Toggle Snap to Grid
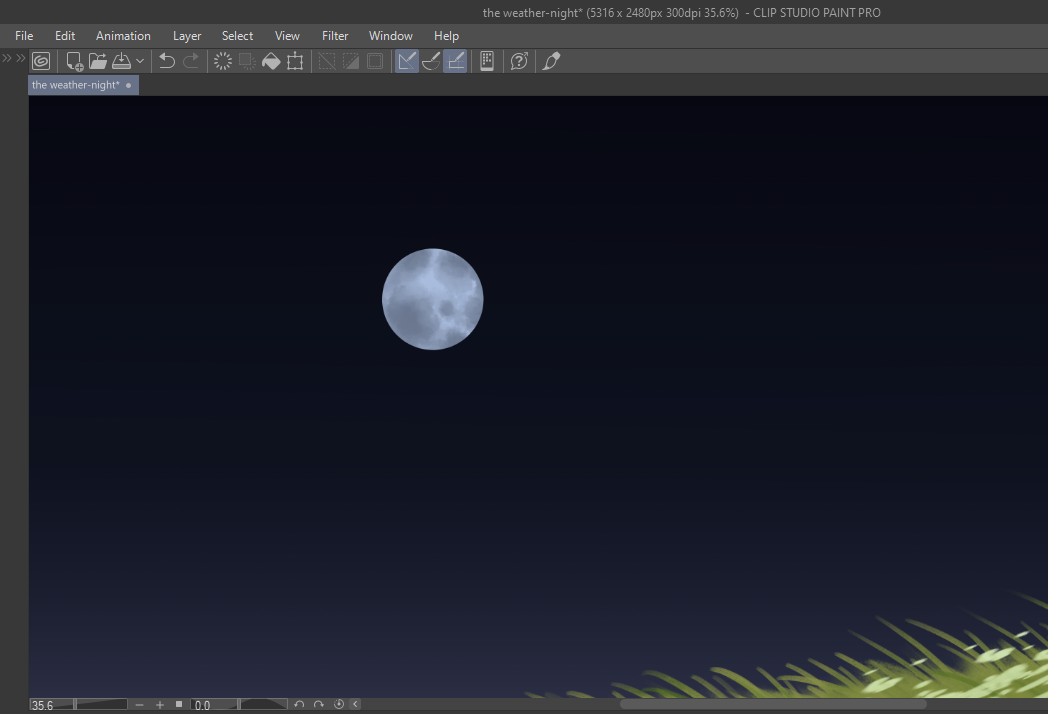 (x=455, y=61)
